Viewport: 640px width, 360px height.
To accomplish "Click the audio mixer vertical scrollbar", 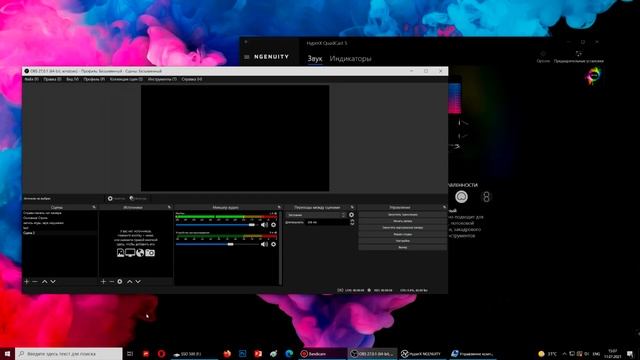I will click(x=280, y=247).
